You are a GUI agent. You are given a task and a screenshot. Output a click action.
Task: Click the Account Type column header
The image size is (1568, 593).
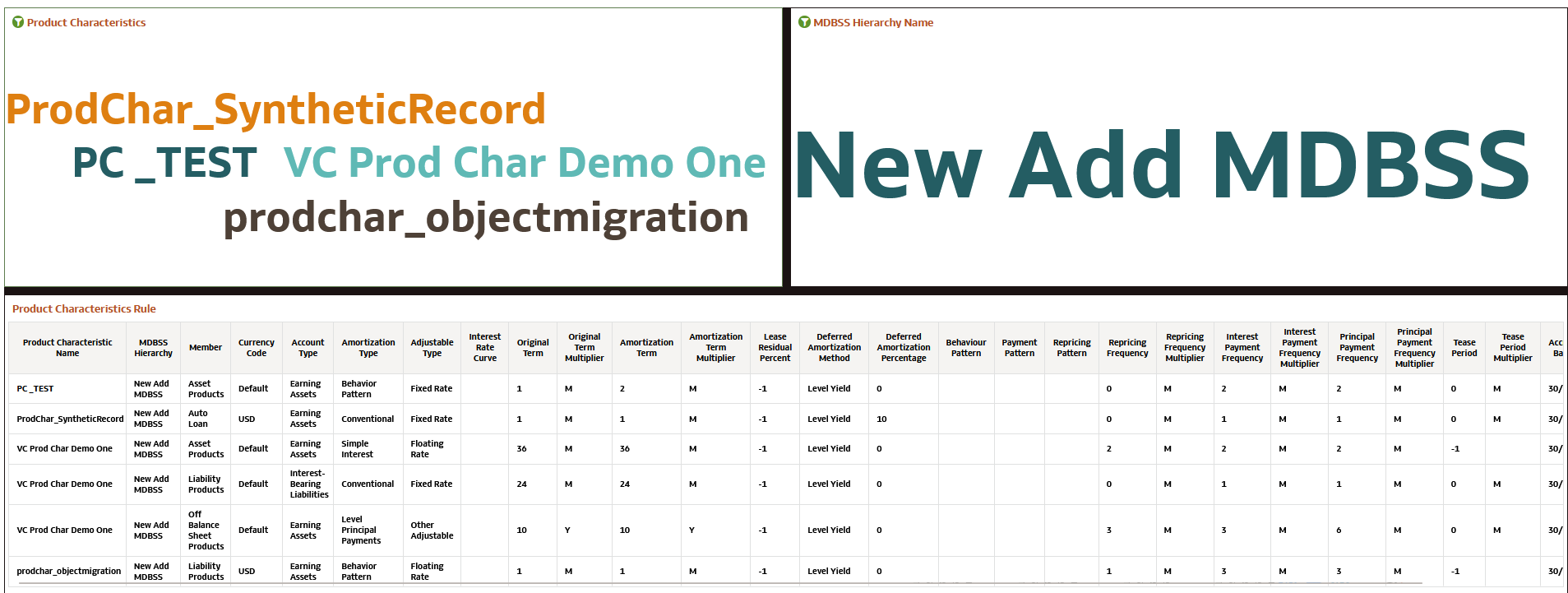308,348
